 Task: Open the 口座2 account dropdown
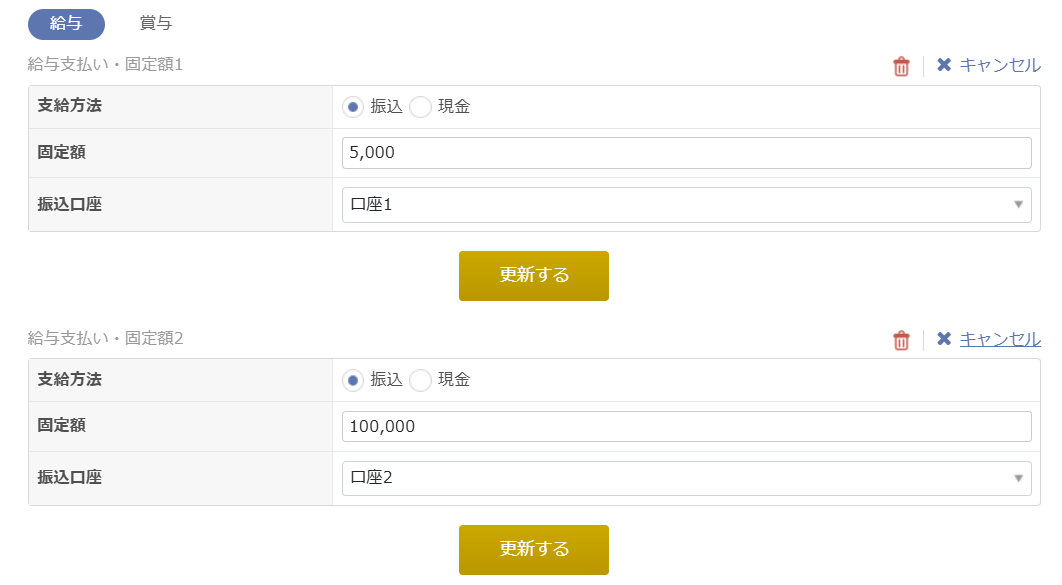coord(685,478)
